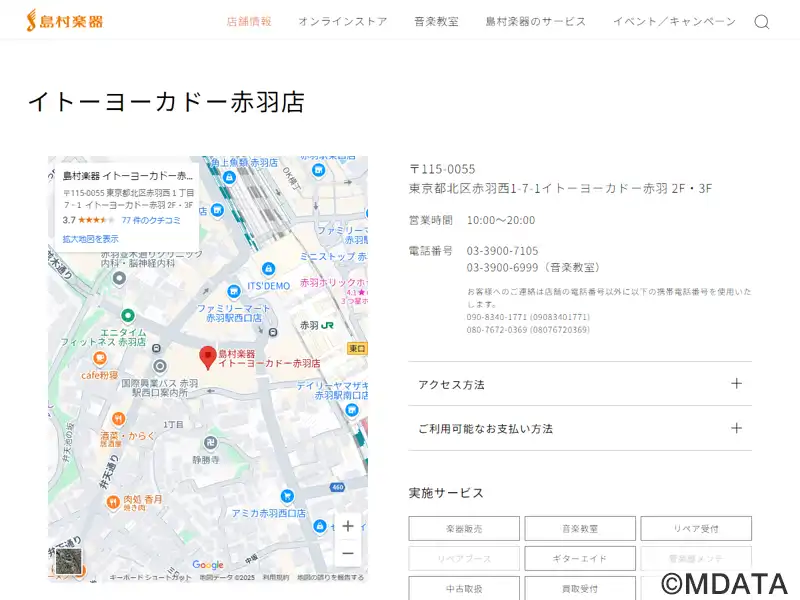Open the map 利用規約 link

pyautogui.click(x=276, y=578)
